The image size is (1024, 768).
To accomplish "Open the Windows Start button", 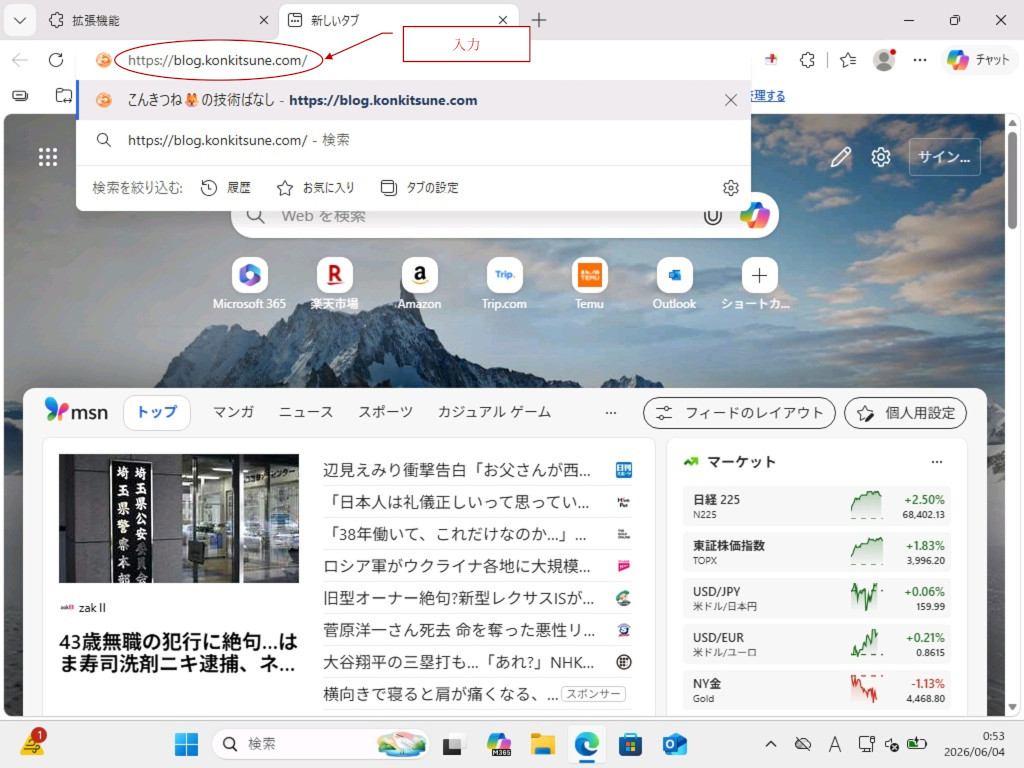I will point(187,744).
